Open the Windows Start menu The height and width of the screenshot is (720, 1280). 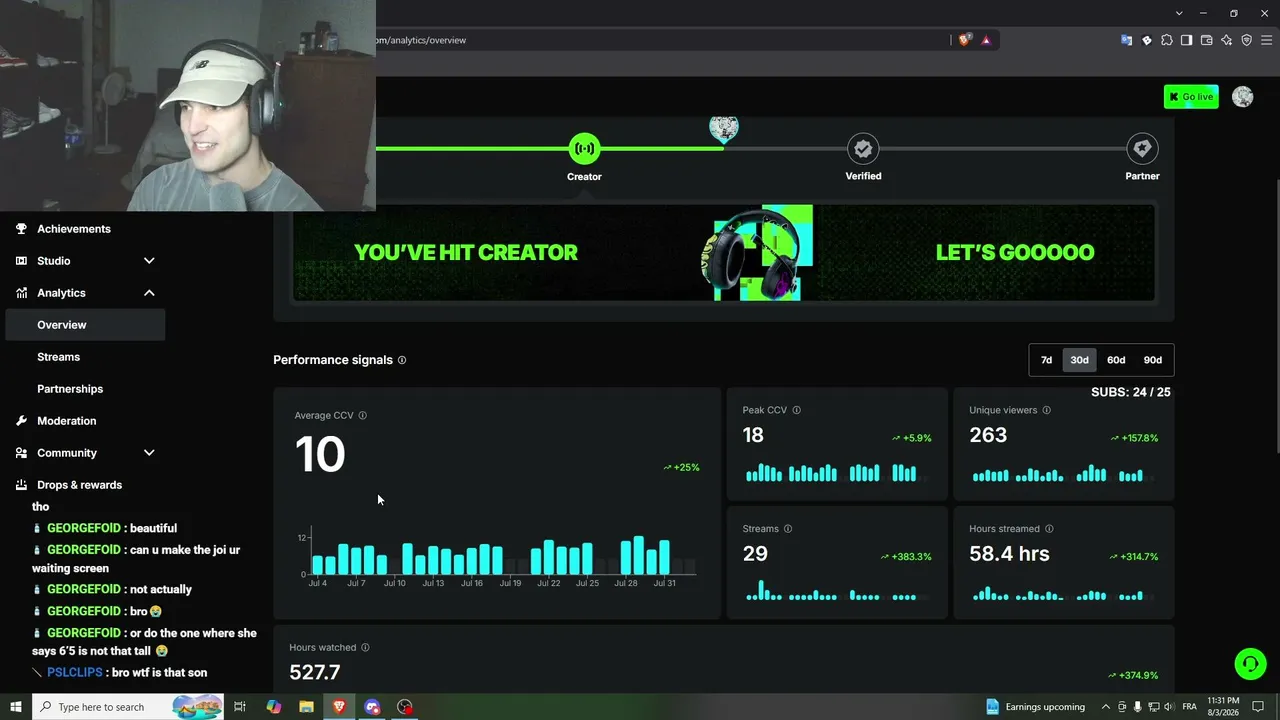(x=16, y=707)
